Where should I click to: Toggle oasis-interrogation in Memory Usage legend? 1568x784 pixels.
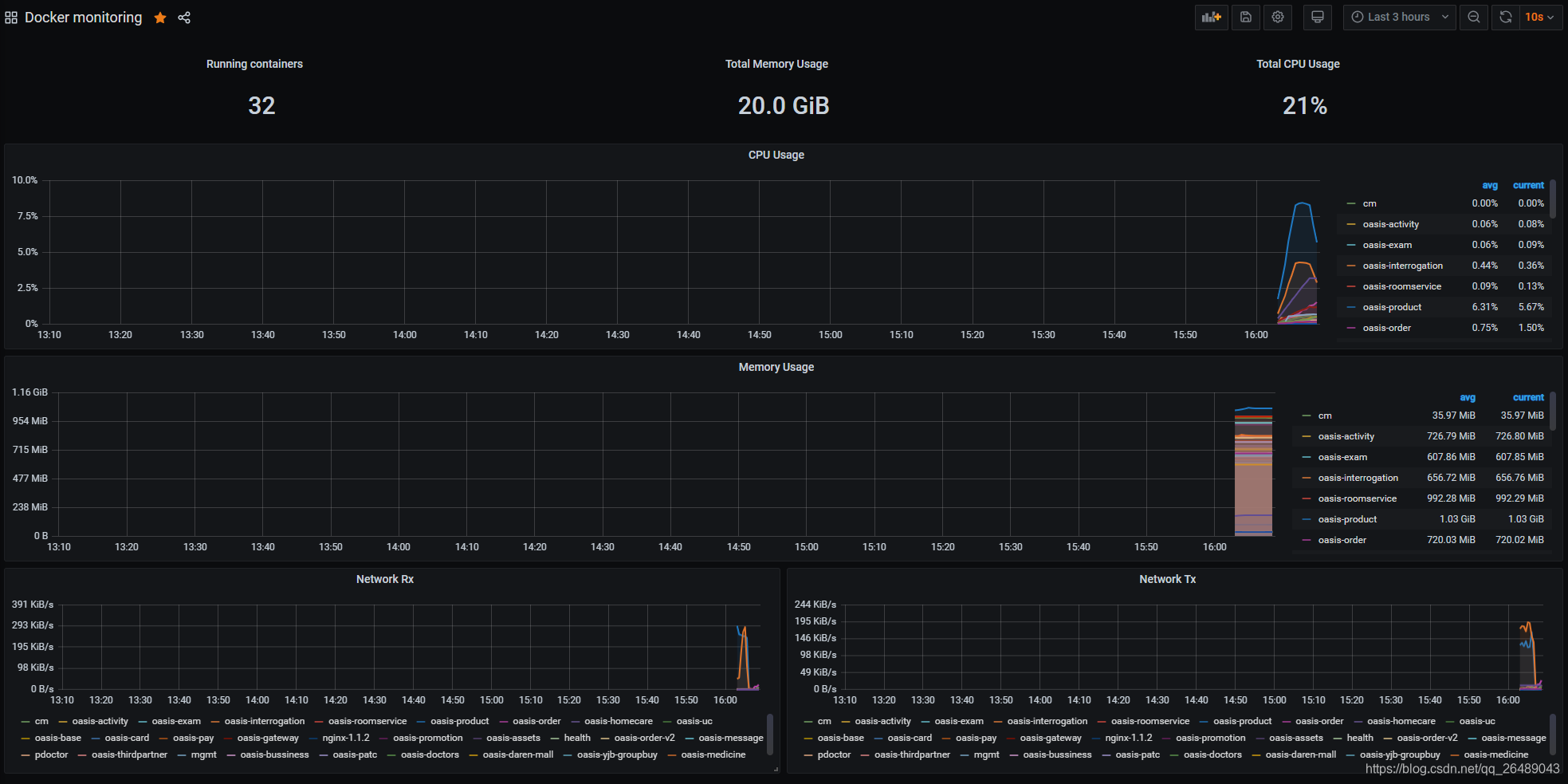[x=1358, y=478]
